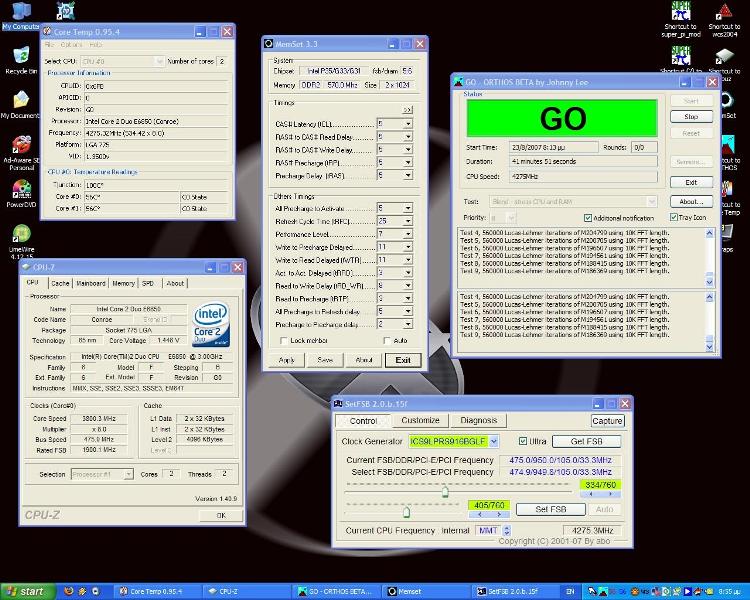The width and height of the screenshot is (750, 600).
Task: Click Apply button in MemSet
Action: [286, 360]
